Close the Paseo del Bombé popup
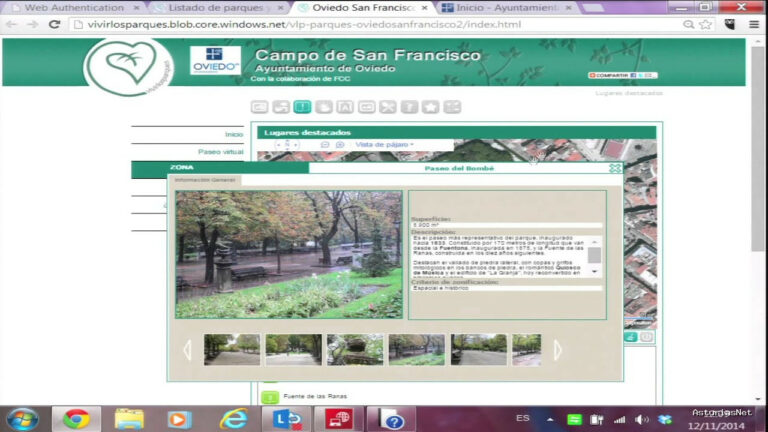Screen dimensions: 768x432 pyautogui.click(x=615, y=168)
